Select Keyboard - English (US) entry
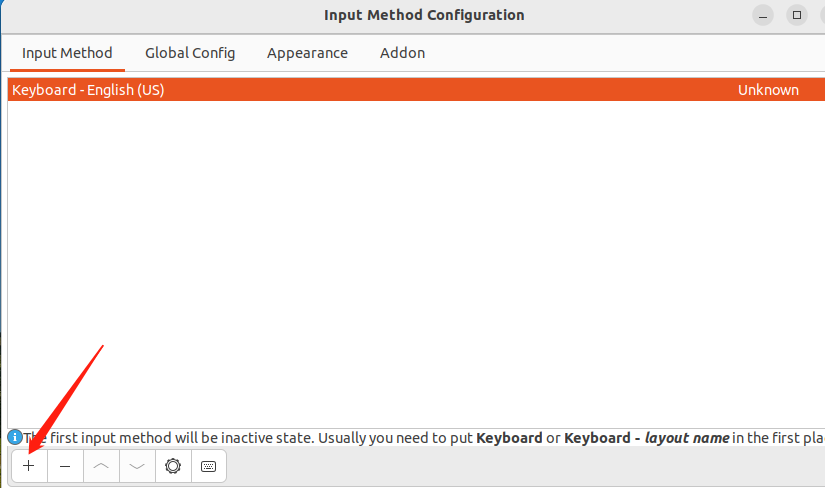Viewport: 825px width, 488px height. coord(88,90)
